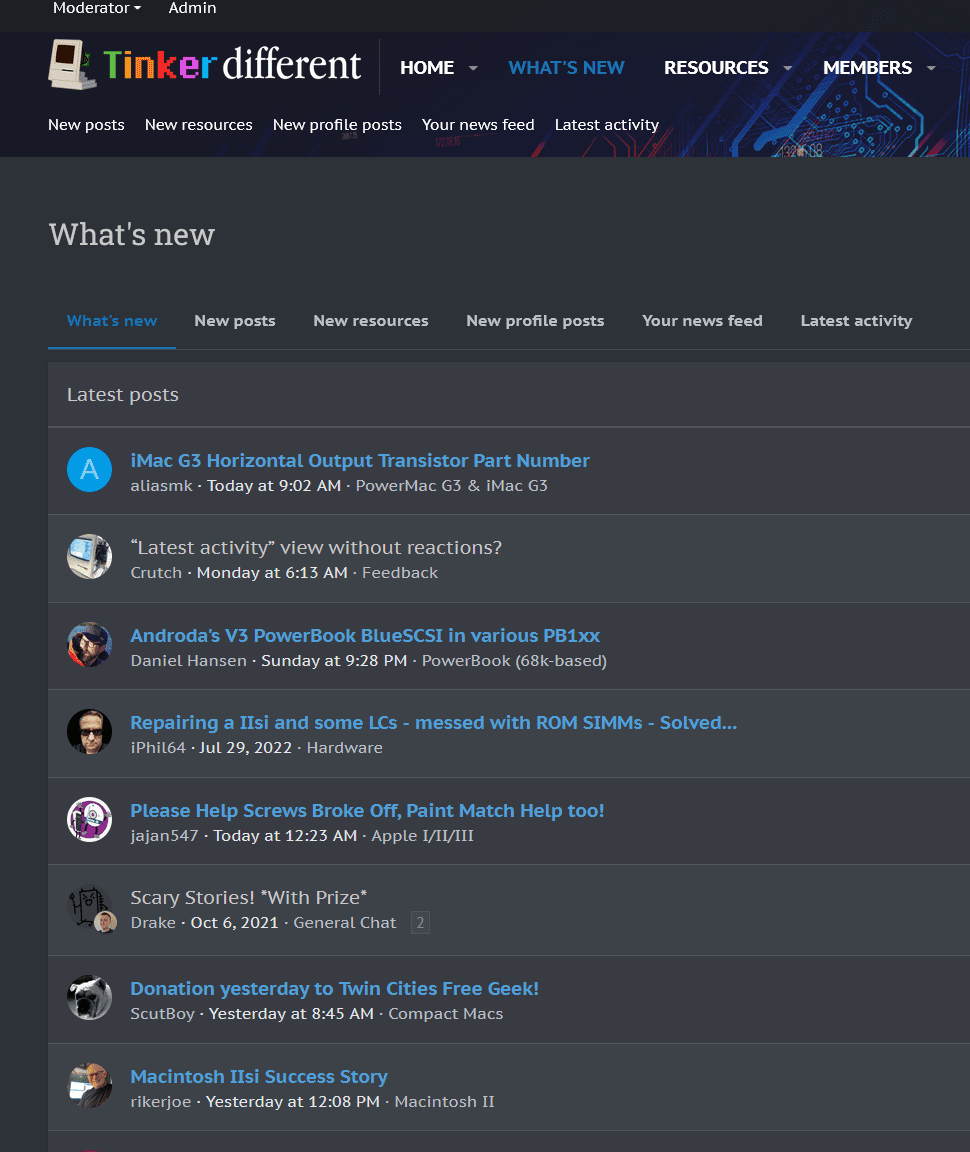
Task: Click rikerjoe's avatar picture
Action: (90, 1086)
